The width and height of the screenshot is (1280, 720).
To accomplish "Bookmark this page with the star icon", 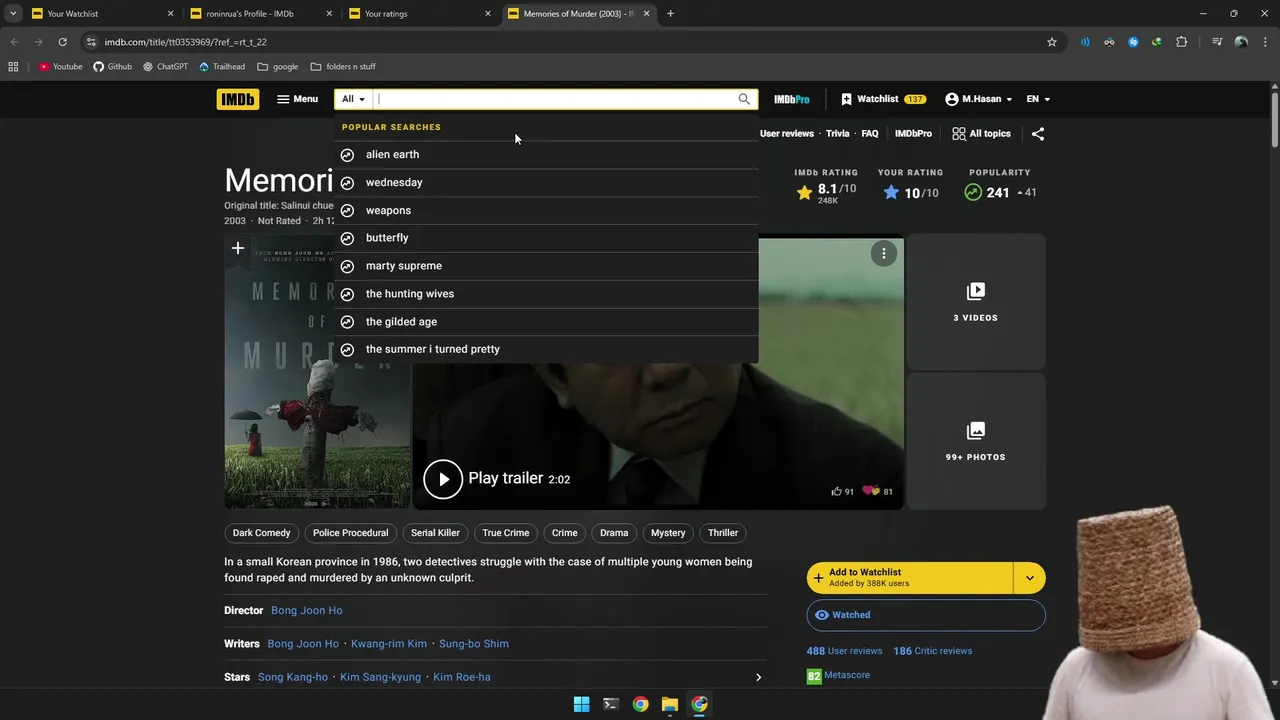I will (x=1052, y=42).
